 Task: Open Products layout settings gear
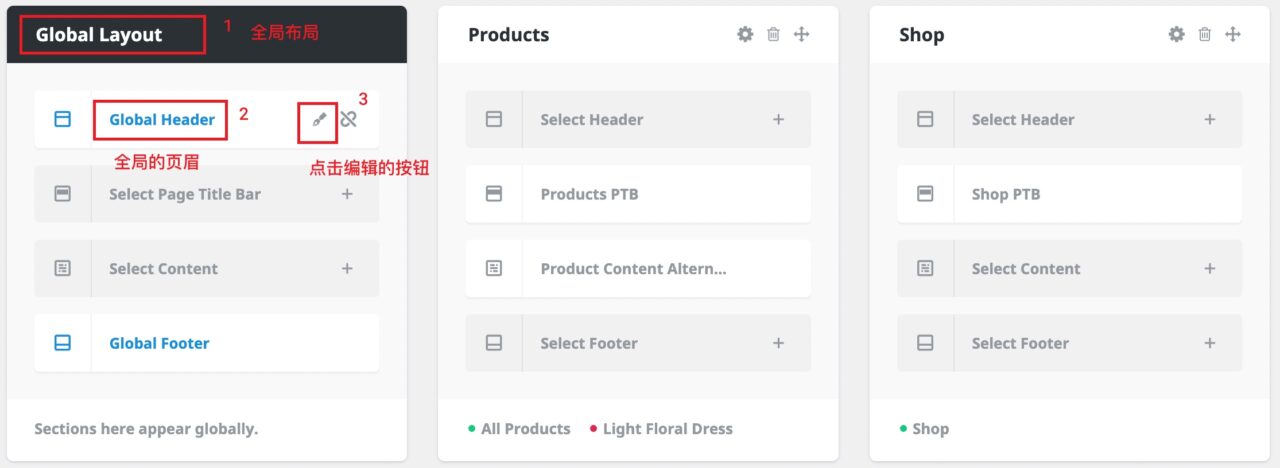[x=745, y=34]
